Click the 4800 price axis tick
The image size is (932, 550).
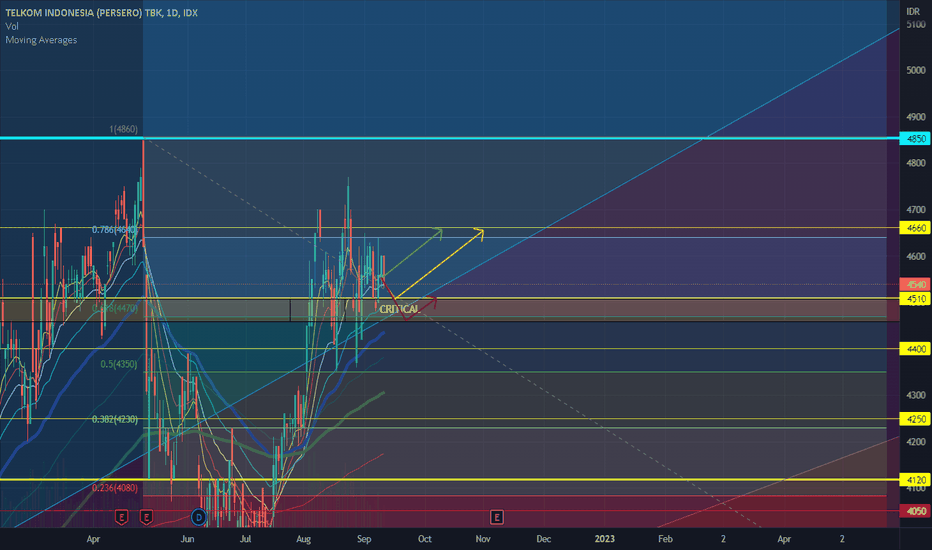916,163
